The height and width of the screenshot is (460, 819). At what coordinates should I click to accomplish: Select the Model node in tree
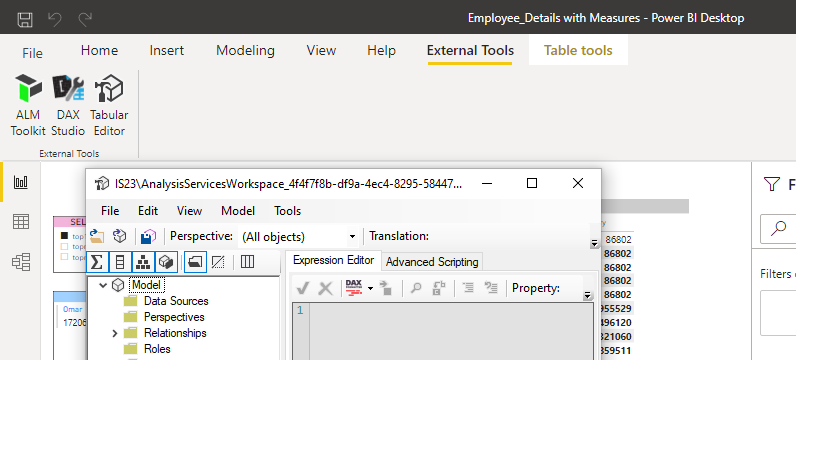click(x=146, y=285)
